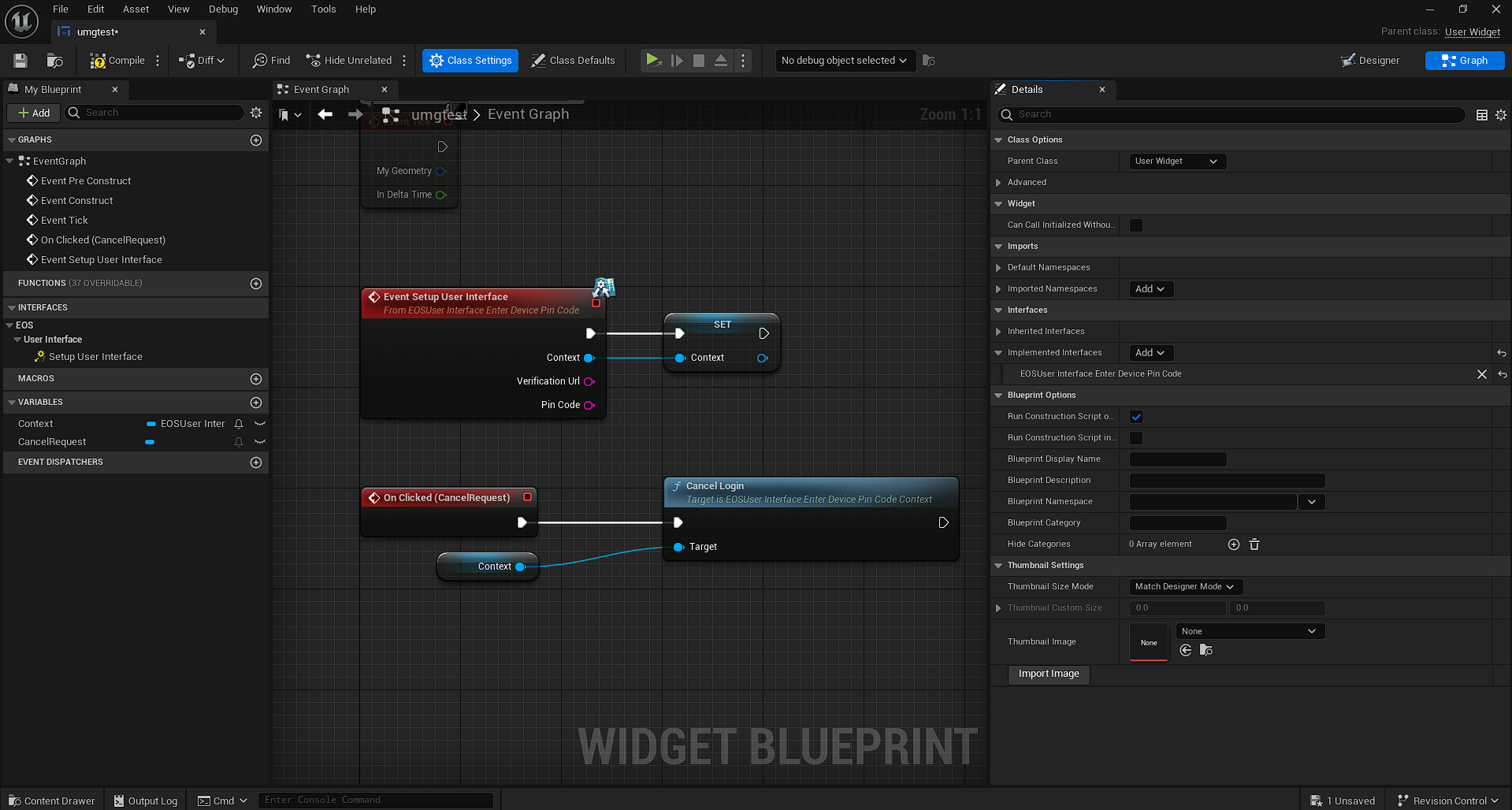Start Play in Editor
The width and height of the screenshot is (1512, 810).
coord(652,60)
